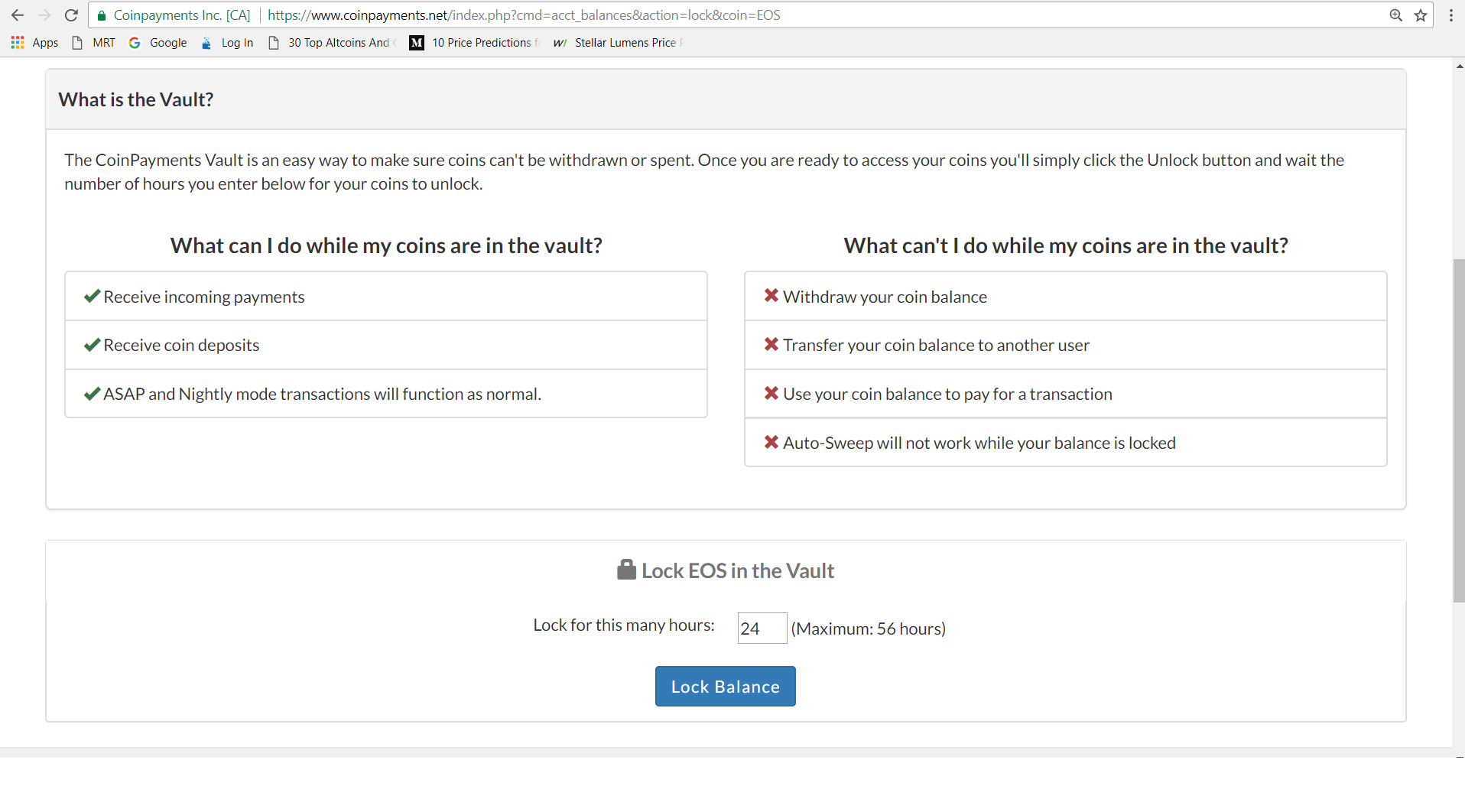The image size is (1465, 812).
Task: Click the address bar URL
Action: (524, 15)
